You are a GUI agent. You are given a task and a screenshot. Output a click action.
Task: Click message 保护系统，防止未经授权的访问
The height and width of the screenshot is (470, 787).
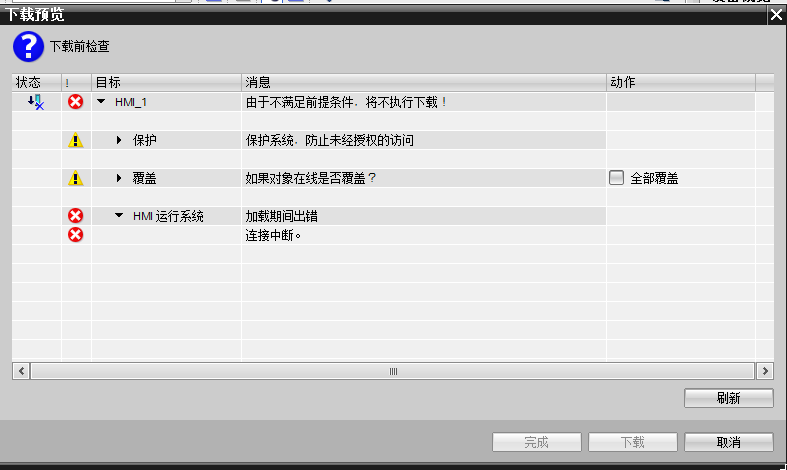coord(330,140)
